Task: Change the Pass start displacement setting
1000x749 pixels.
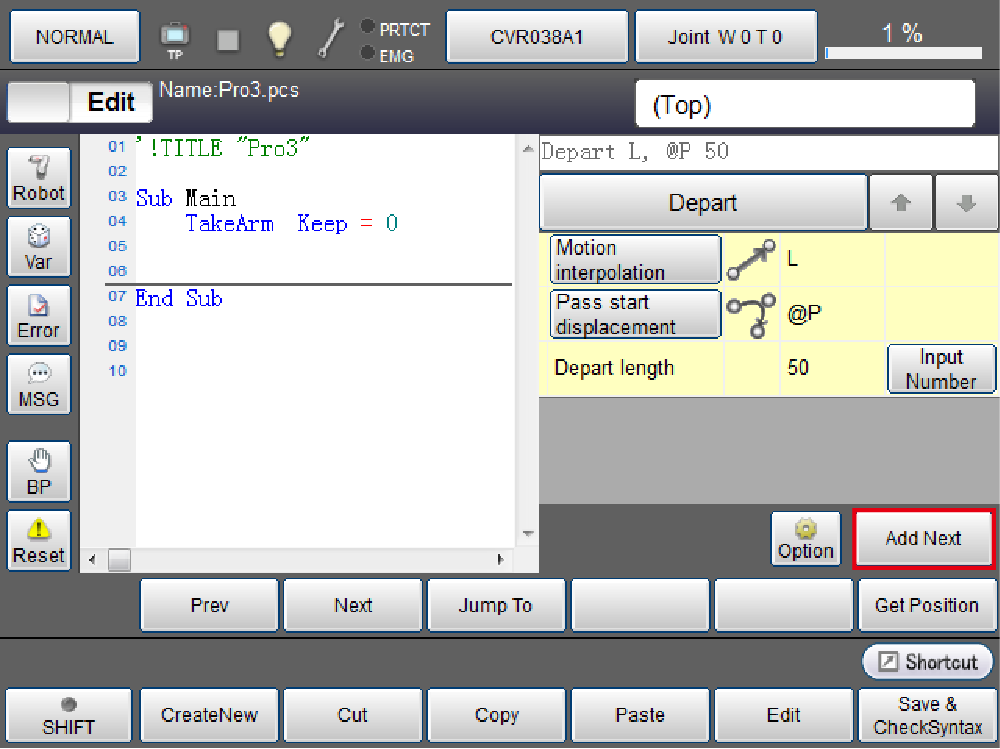Action: point(636,314)
